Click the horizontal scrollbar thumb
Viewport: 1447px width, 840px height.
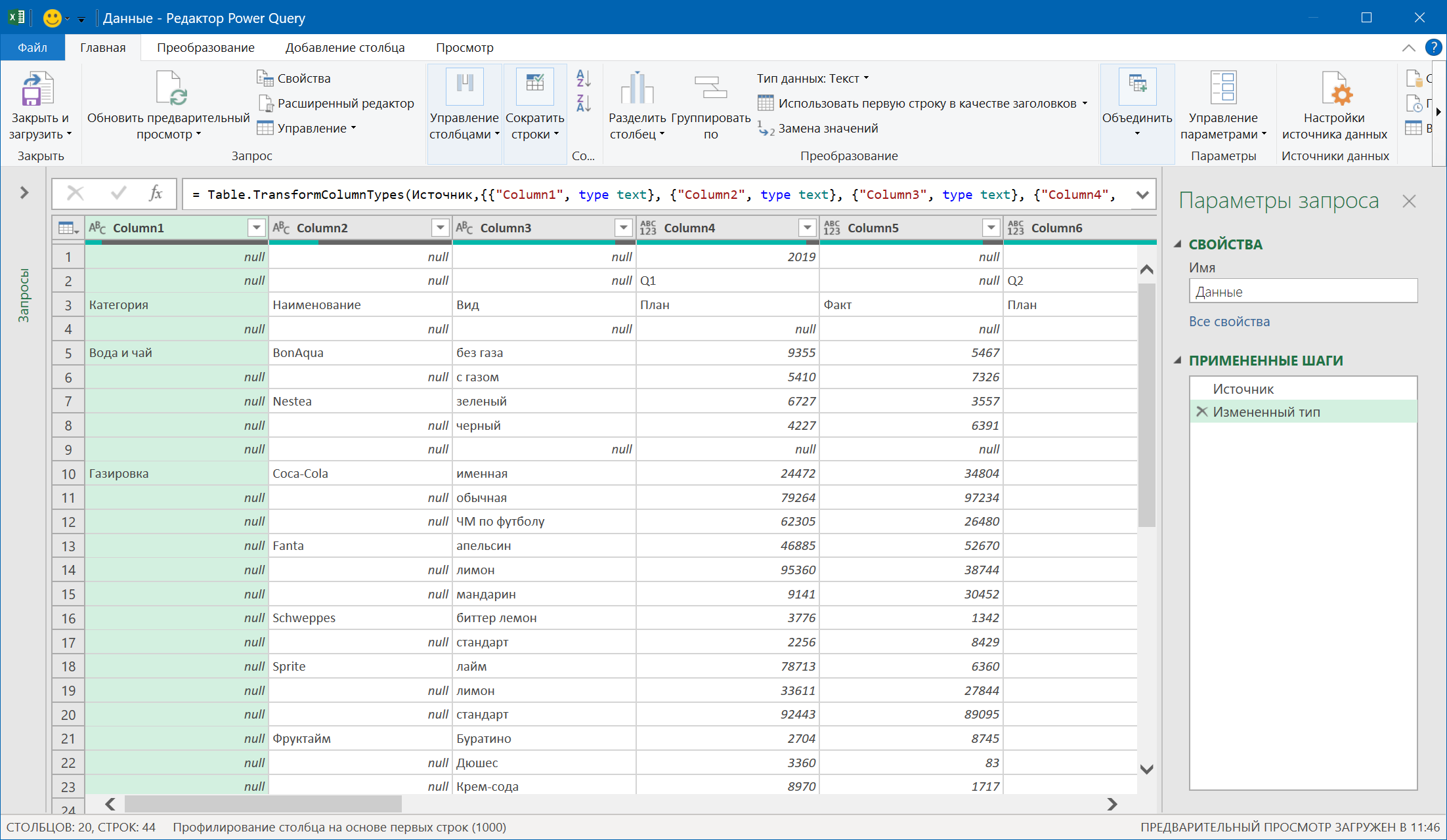tap(263, 804)
